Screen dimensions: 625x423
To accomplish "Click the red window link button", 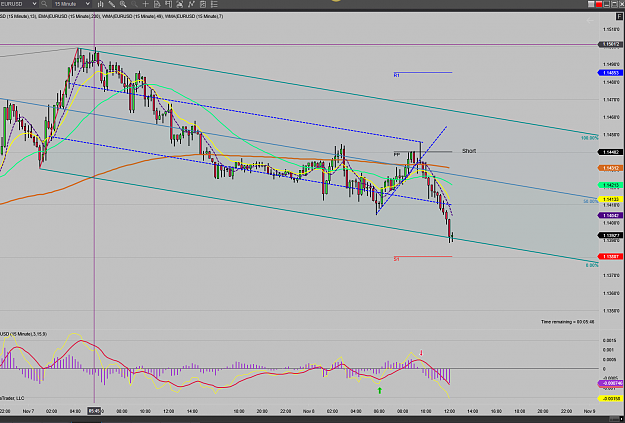I will 599,4.
